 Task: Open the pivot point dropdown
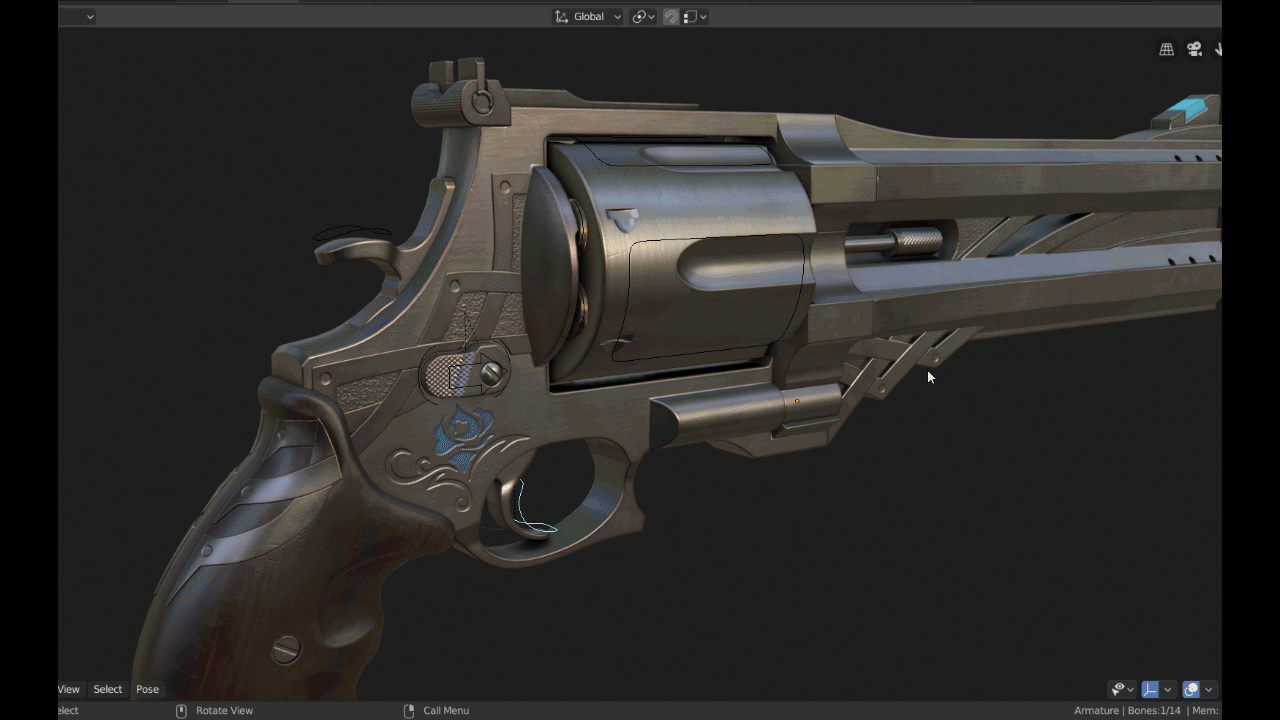point(643,17)
